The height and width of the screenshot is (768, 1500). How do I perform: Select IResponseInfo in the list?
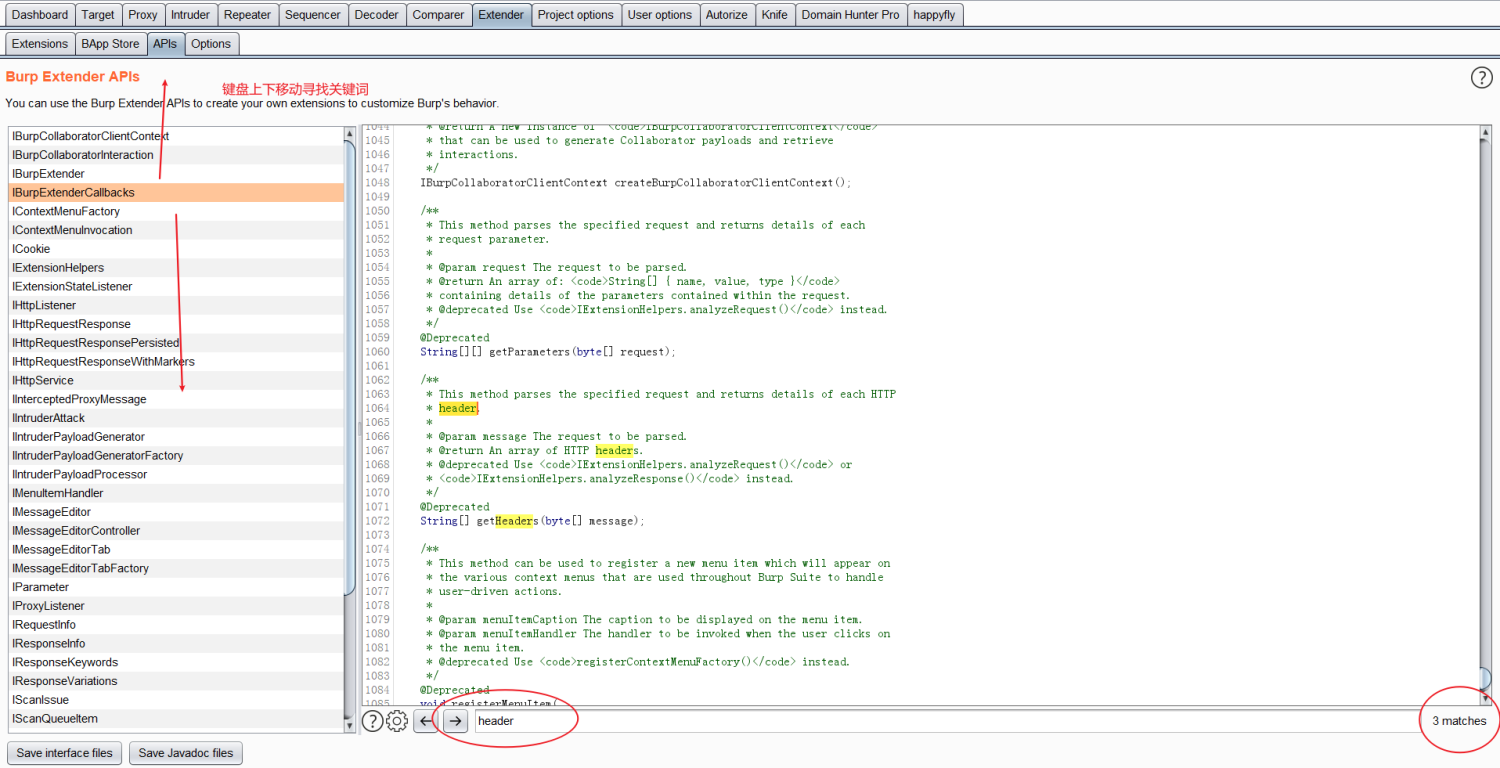pyautogui.click(x=176, y=644)
